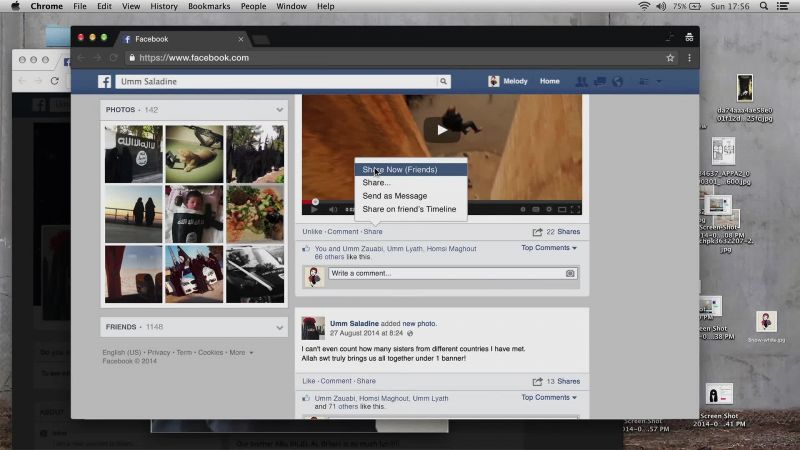Open Top Comments dropdown on video post
The image size is (800, 450).
548,248
